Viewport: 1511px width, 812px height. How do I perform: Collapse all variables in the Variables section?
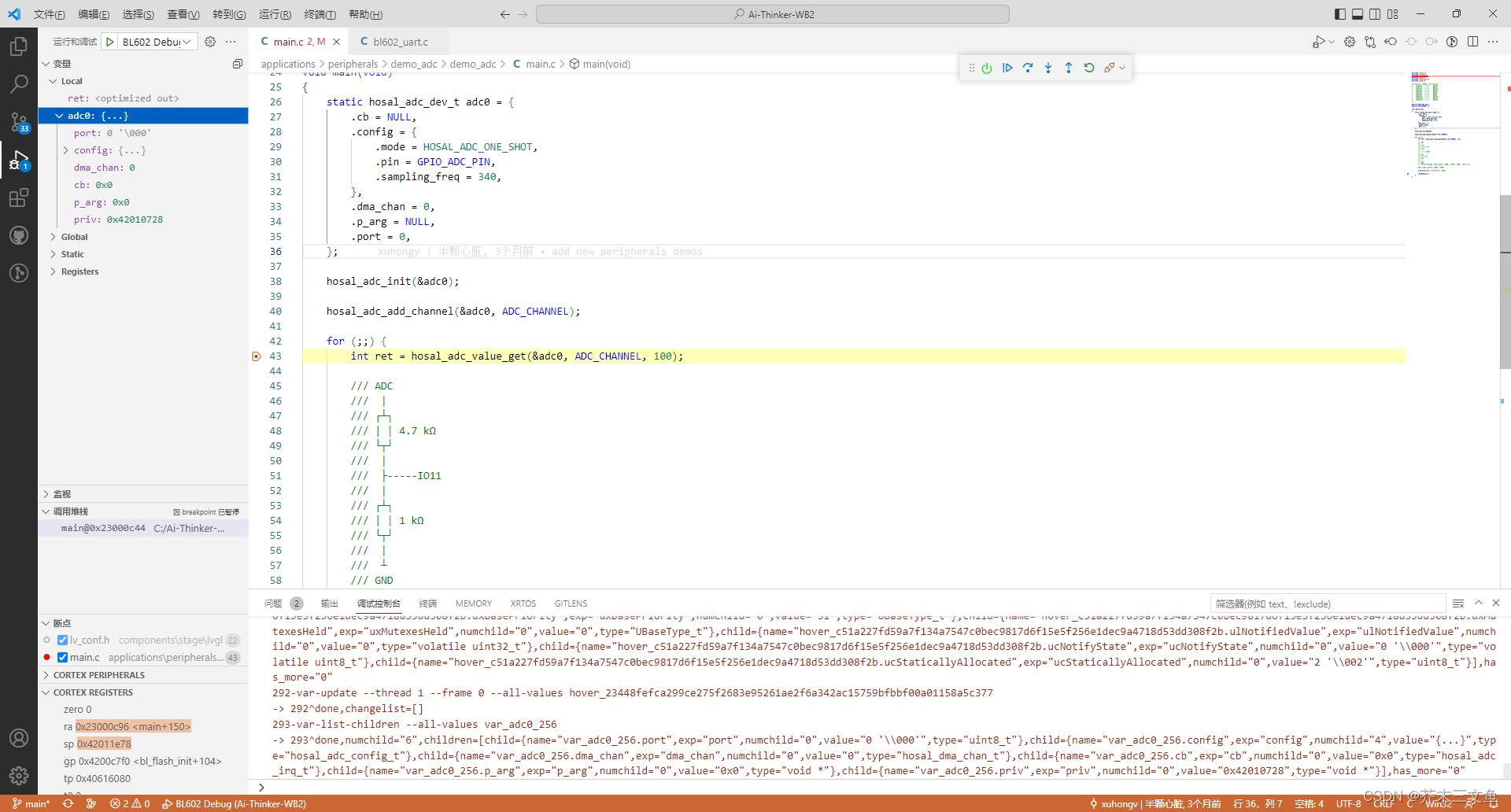point(238,64)
